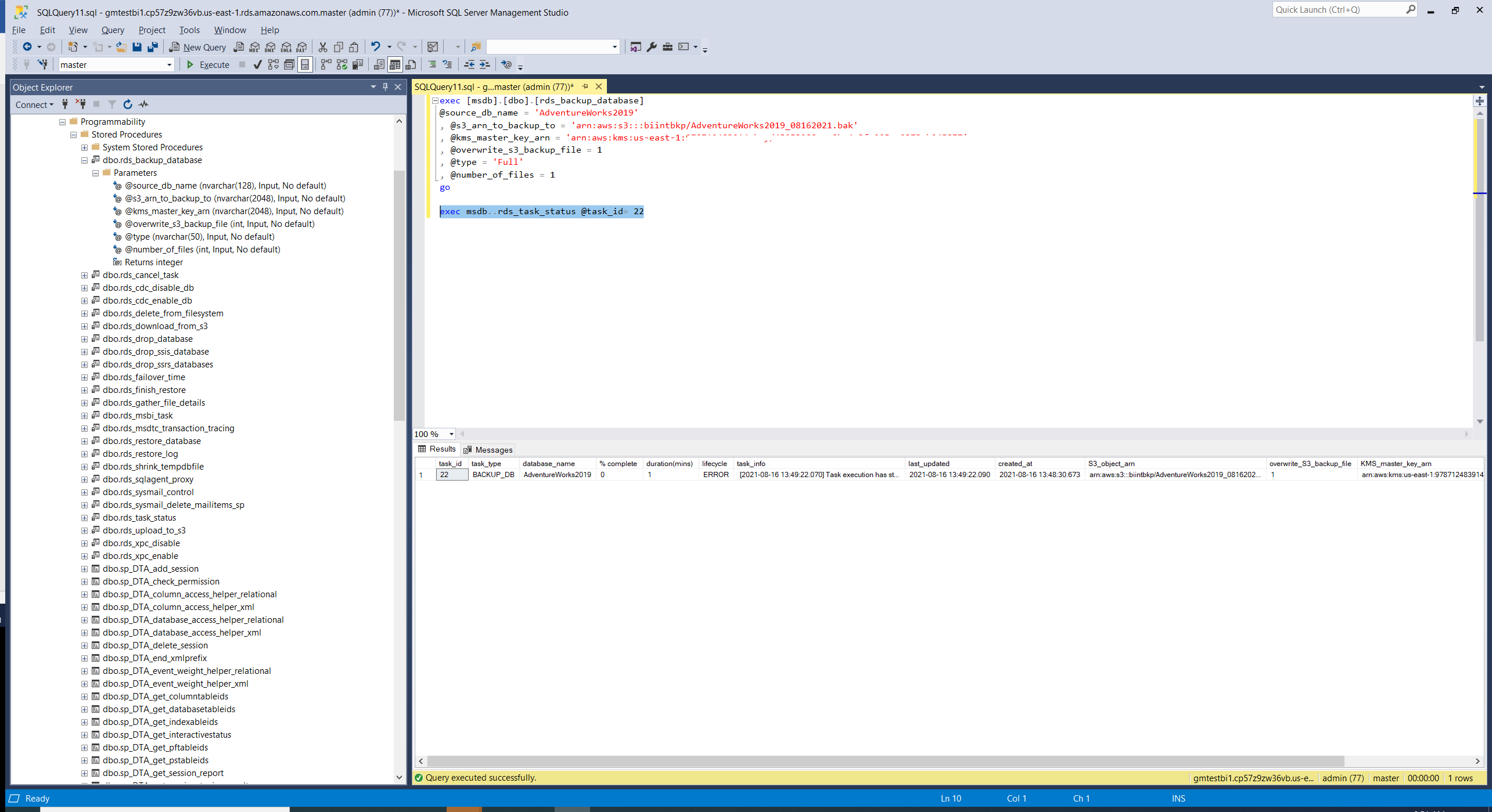Toggle Results to Grid mode
Screen dimensions: 1492x812
[x=395, y=64]
